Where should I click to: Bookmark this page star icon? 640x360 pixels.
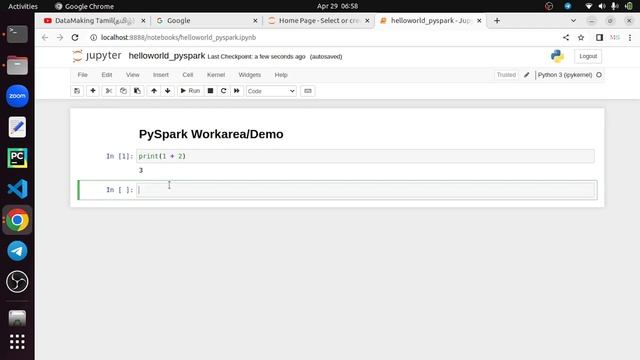581,38
